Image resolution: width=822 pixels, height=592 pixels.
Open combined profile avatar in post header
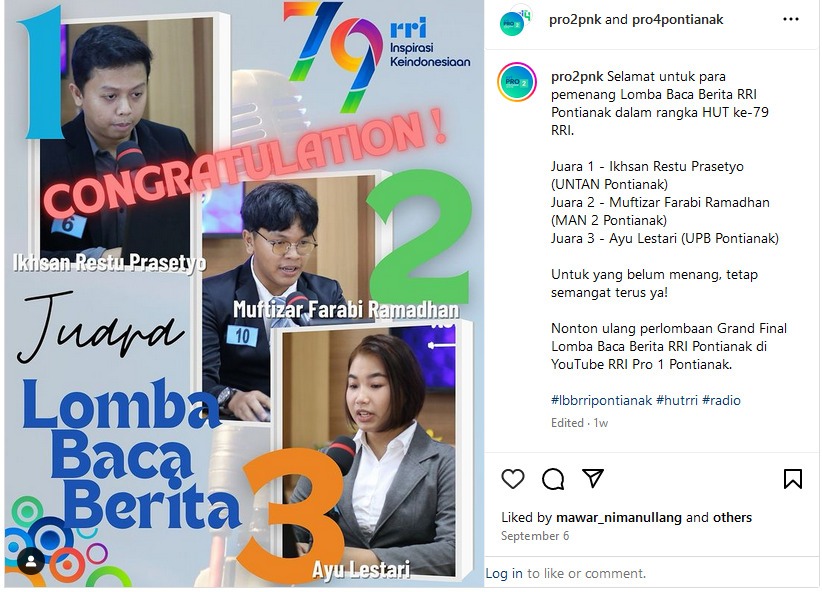515,20
